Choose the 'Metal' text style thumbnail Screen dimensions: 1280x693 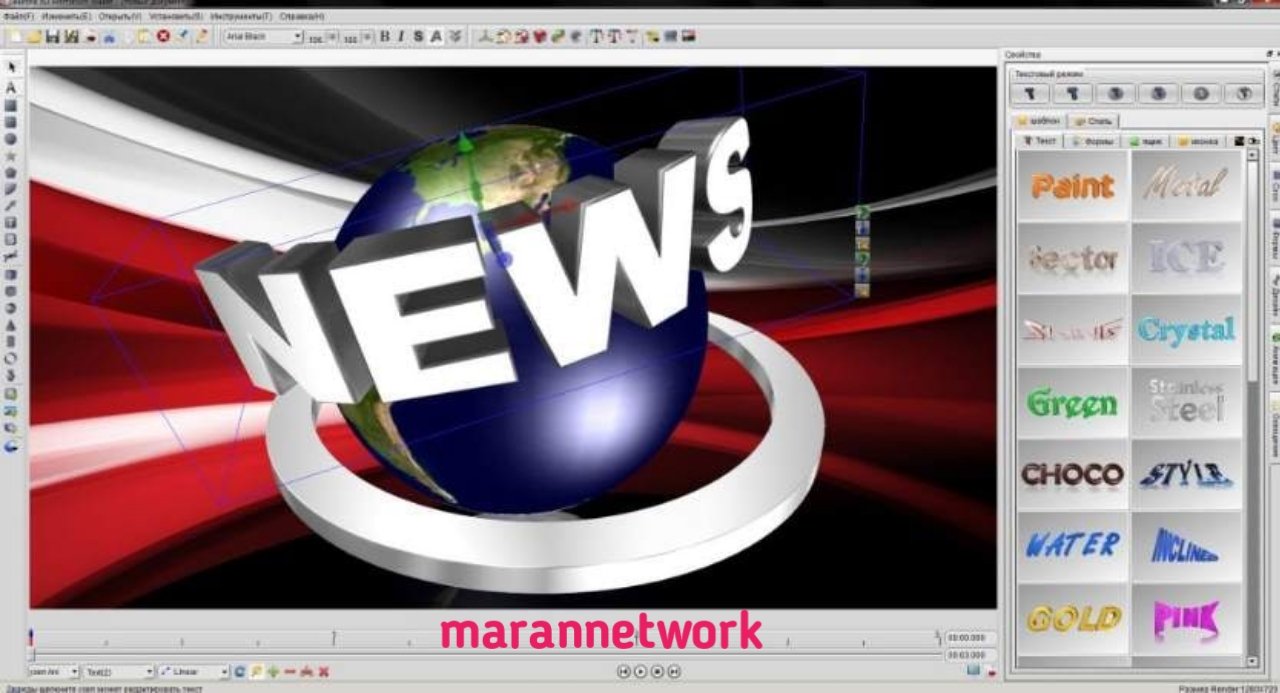[x=1186, y=185]
